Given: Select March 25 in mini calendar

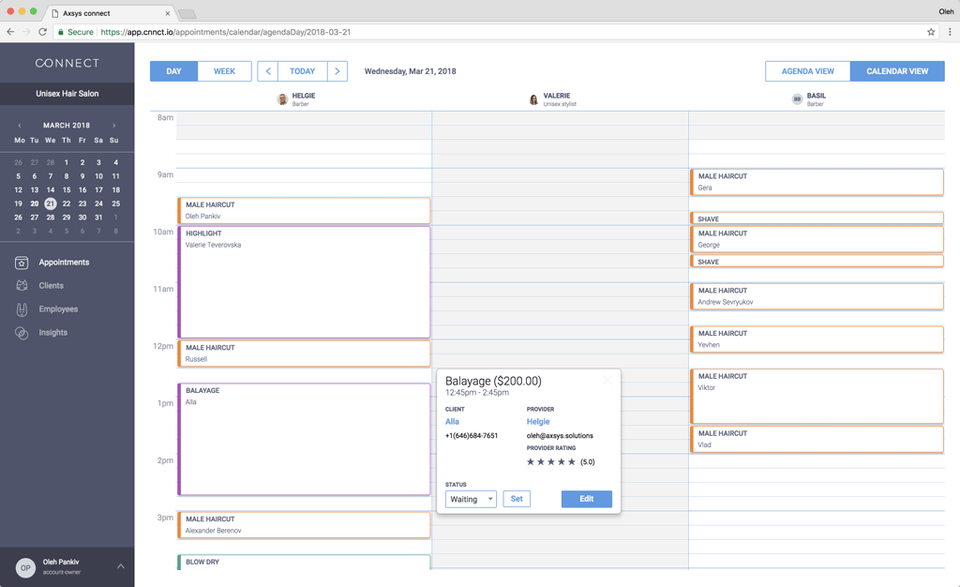Looking at the screenshot, I should [115, 203].
